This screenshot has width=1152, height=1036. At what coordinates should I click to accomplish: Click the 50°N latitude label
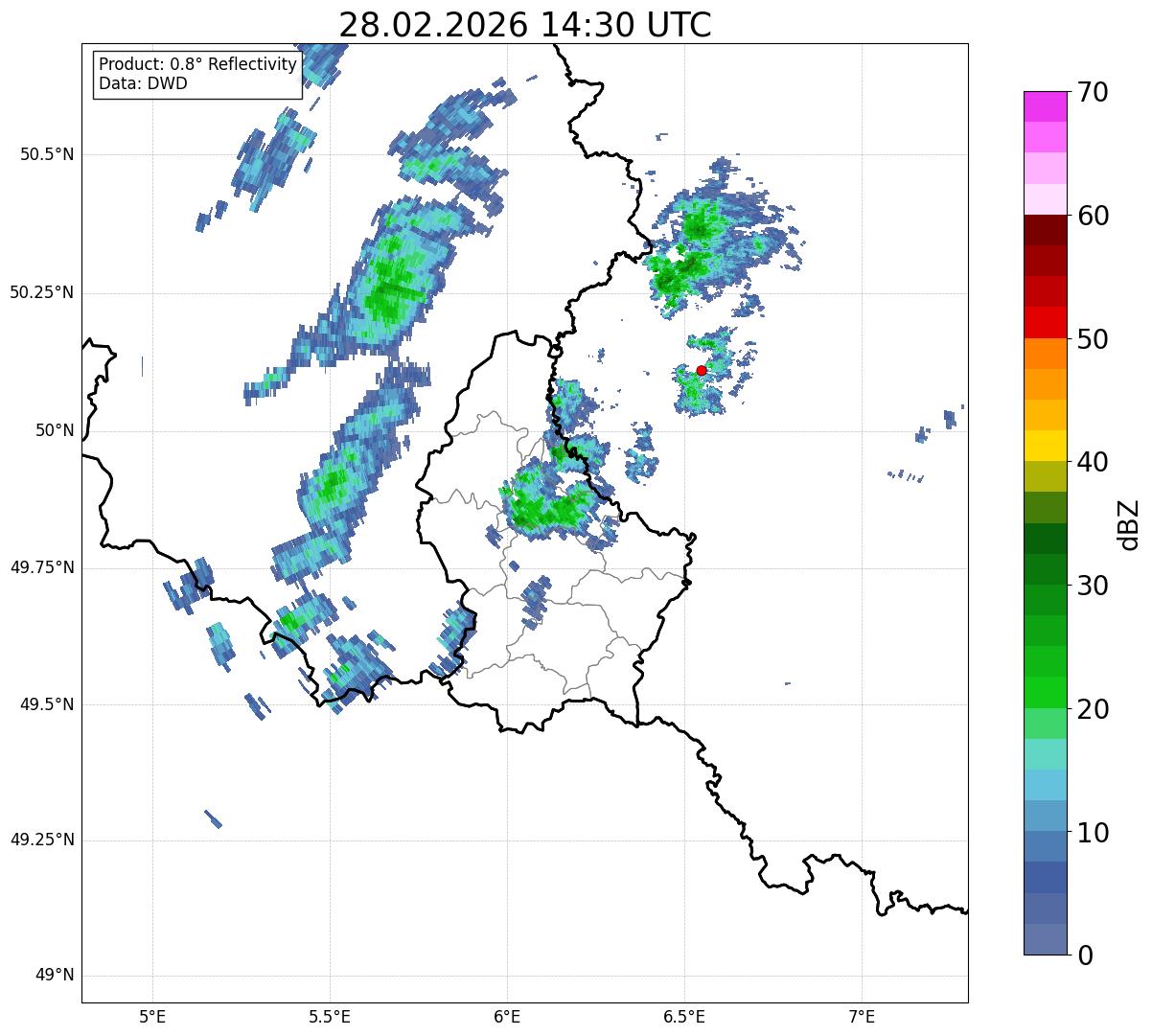click(55, 430)
